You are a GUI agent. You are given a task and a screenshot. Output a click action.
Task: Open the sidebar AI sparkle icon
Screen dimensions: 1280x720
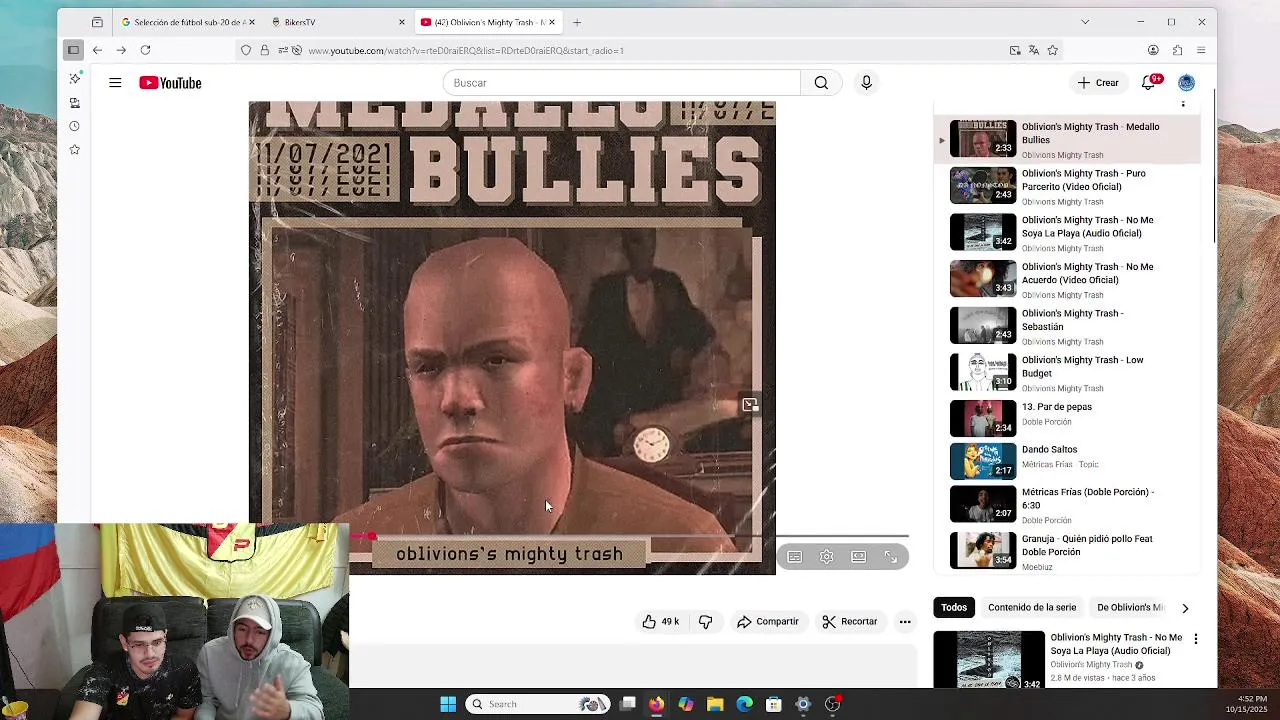pos(74,78)
